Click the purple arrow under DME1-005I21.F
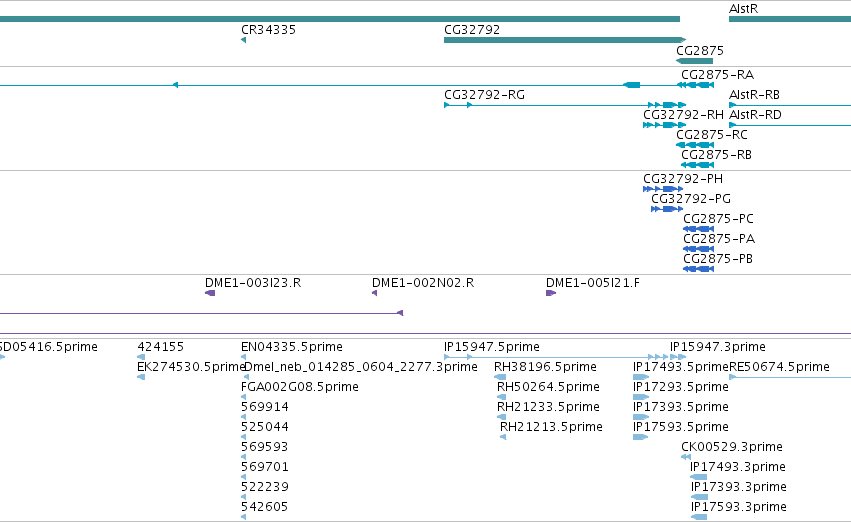Viewport: 851px width, 522px height. click(x=551, y=294)
